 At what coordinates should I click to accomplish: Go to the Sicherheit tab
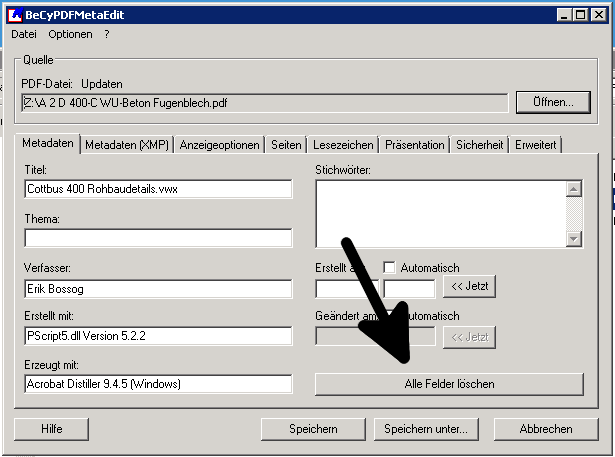[x=480, y=145]
